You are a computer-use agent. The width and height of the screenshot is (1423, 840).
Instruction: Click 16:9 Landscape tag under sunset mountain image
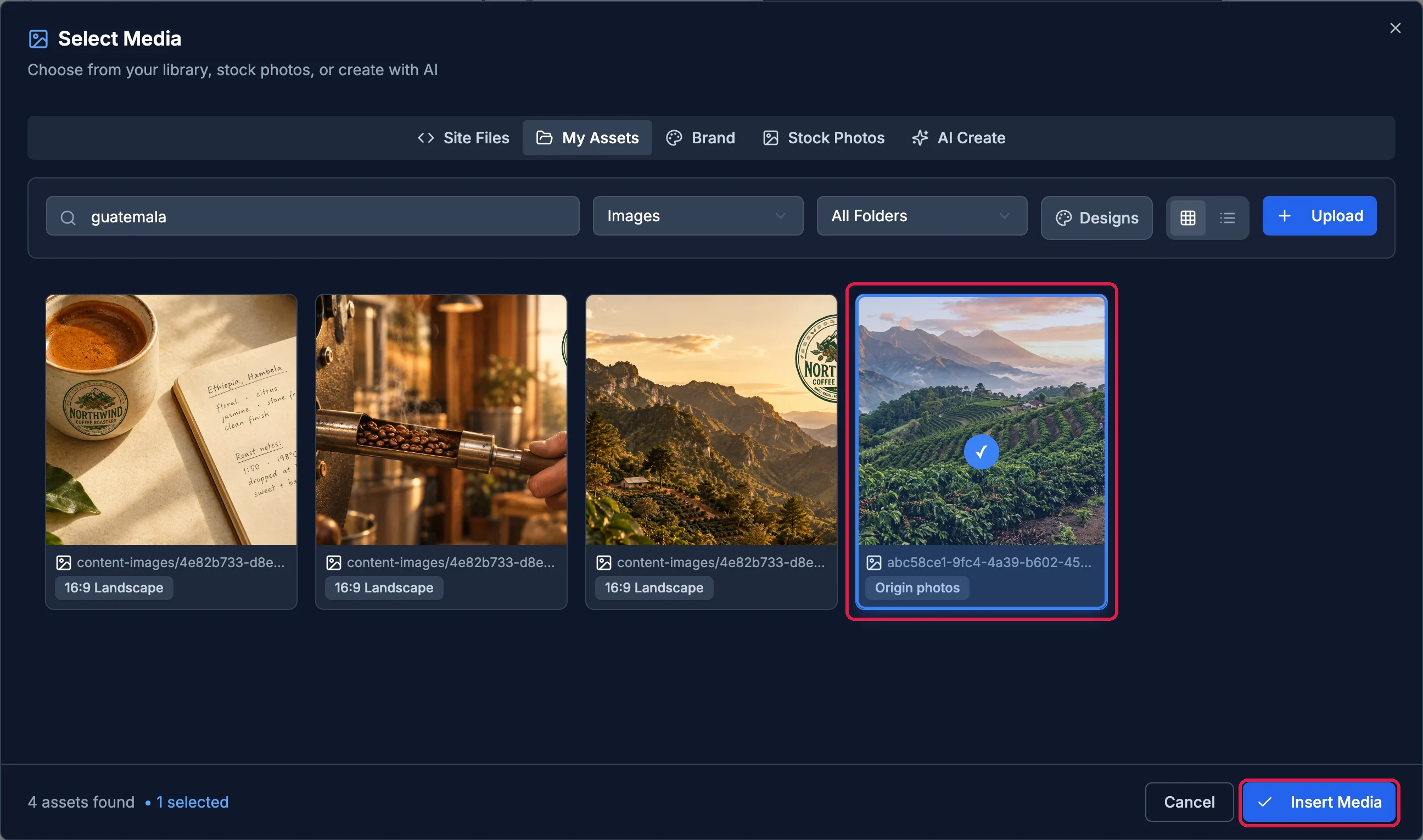click(x=654, y=587)
